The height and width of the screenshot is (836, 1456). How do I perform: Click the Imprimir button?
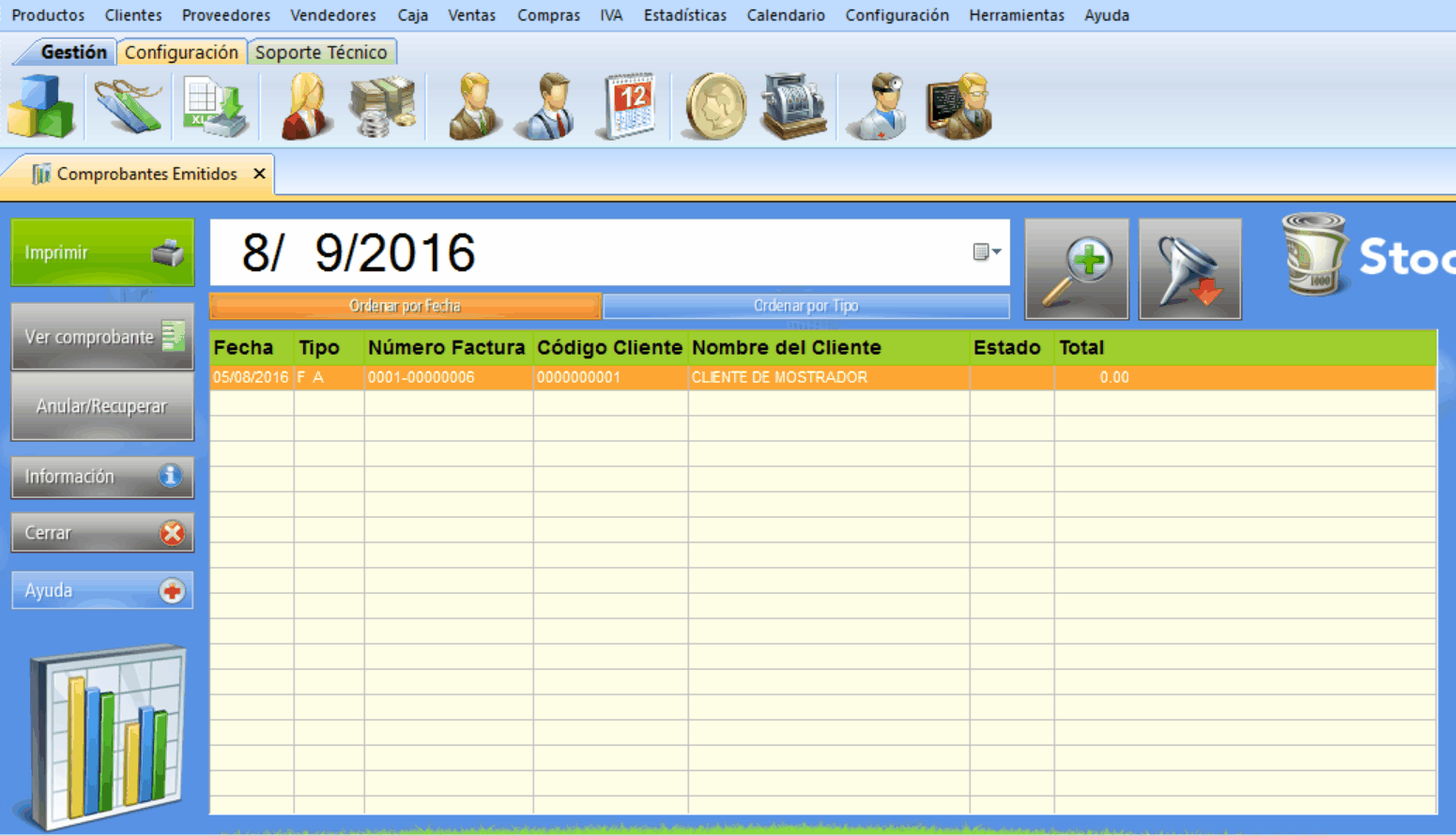click(x=102, y=252)
